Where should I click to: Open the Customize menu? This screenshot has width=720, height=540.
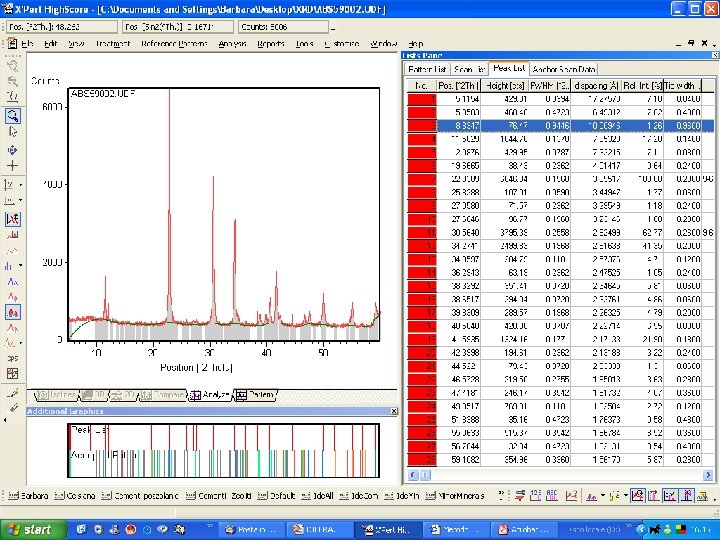tap(342, 44)
